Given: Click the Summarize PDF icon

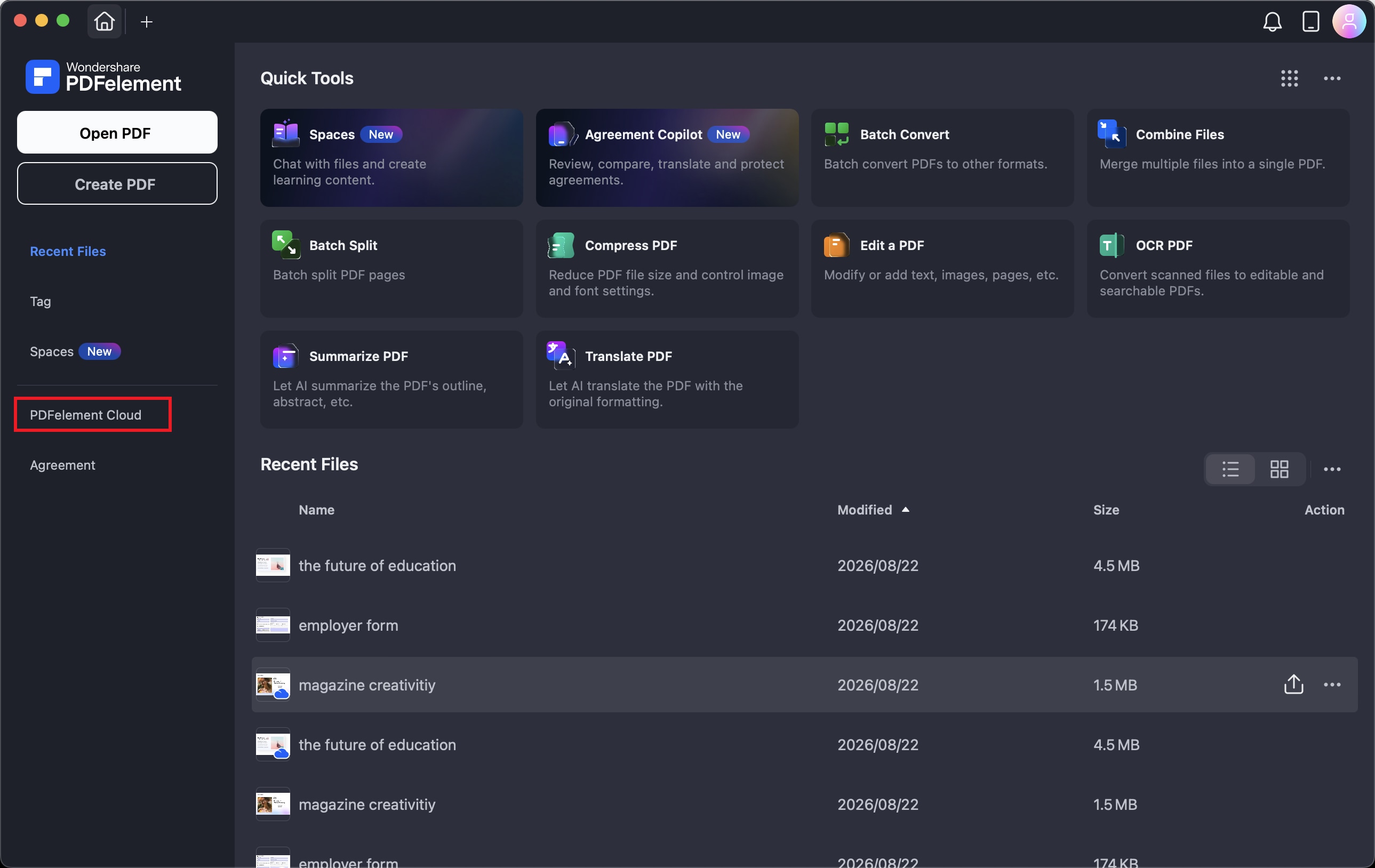Looking at the screenshot, I should (285, 356).
